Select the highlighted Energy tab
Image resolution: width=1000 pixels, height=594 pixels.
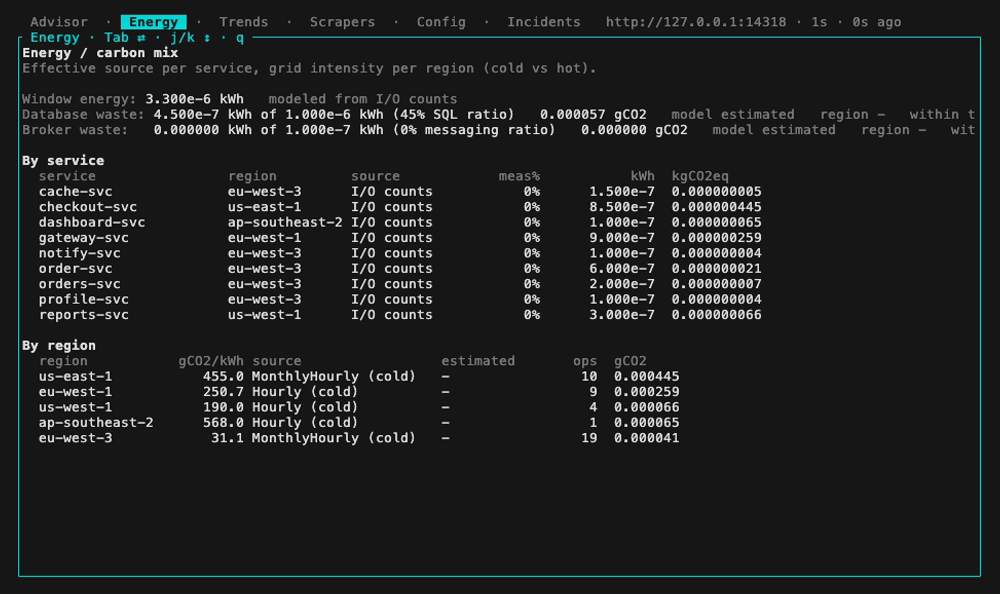coord(153,22)
